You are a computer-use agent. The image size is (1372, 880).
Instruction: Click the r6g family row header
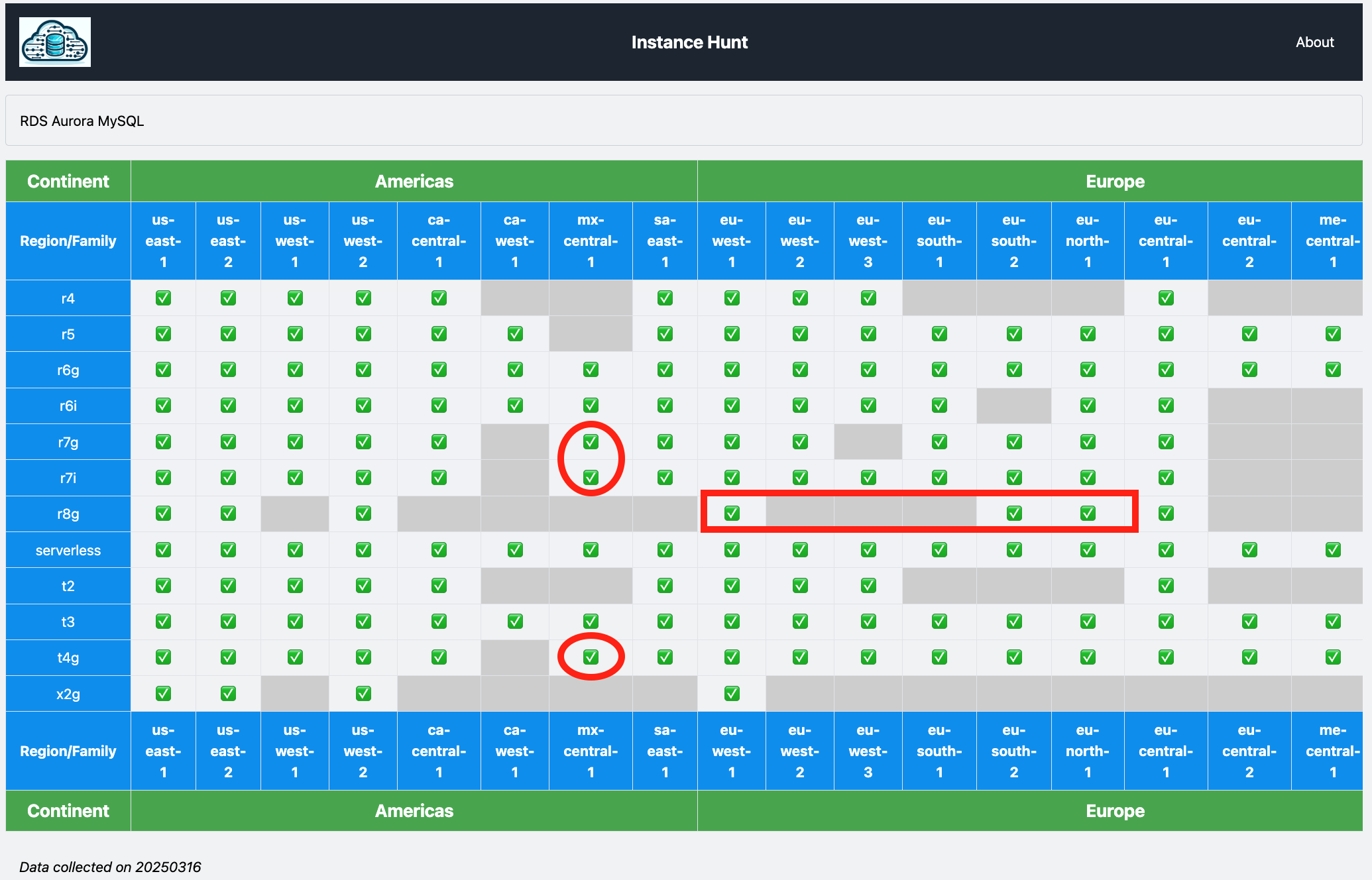coord(68,370)
